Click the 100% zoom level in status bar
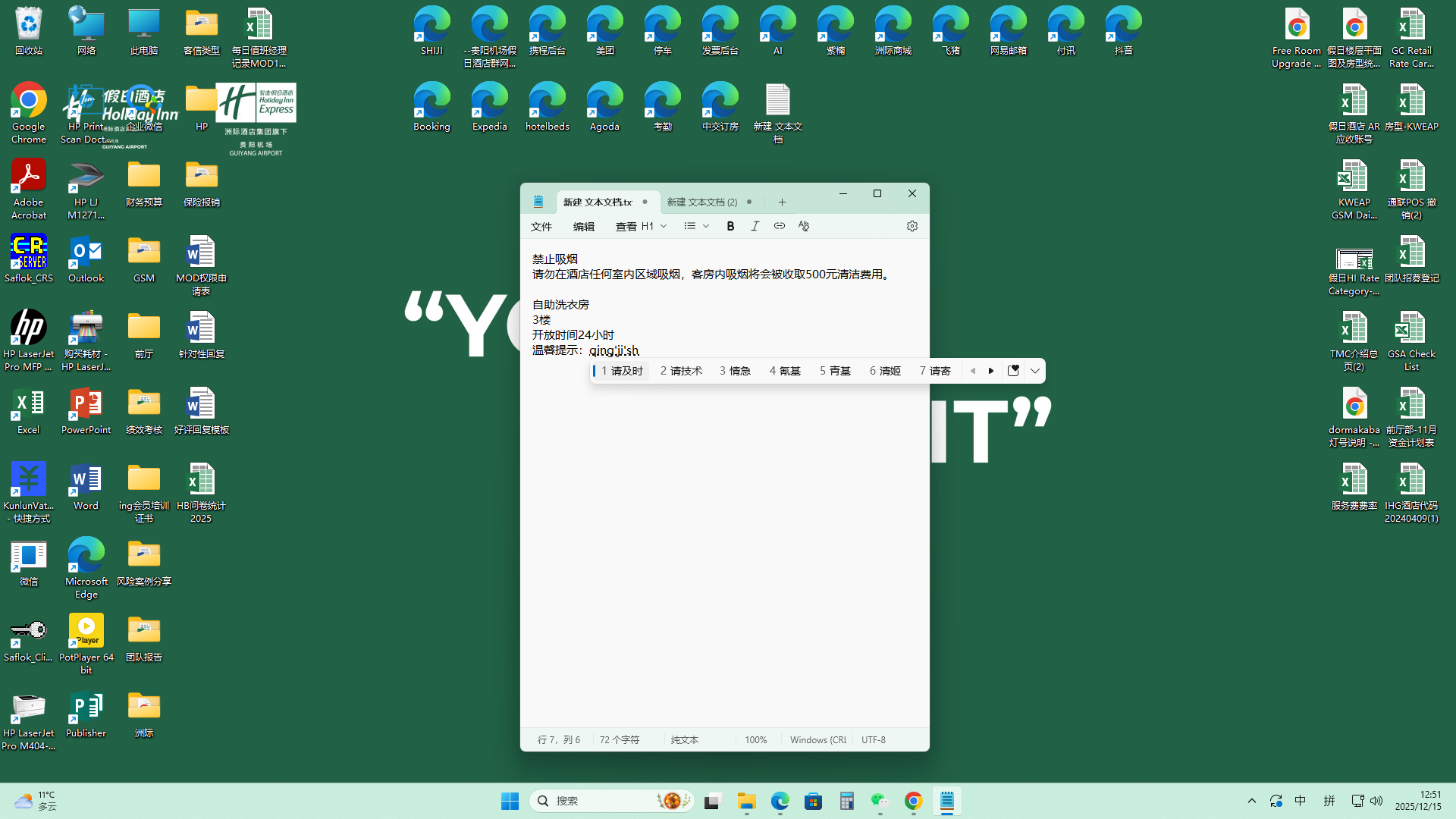 (755, 739)
